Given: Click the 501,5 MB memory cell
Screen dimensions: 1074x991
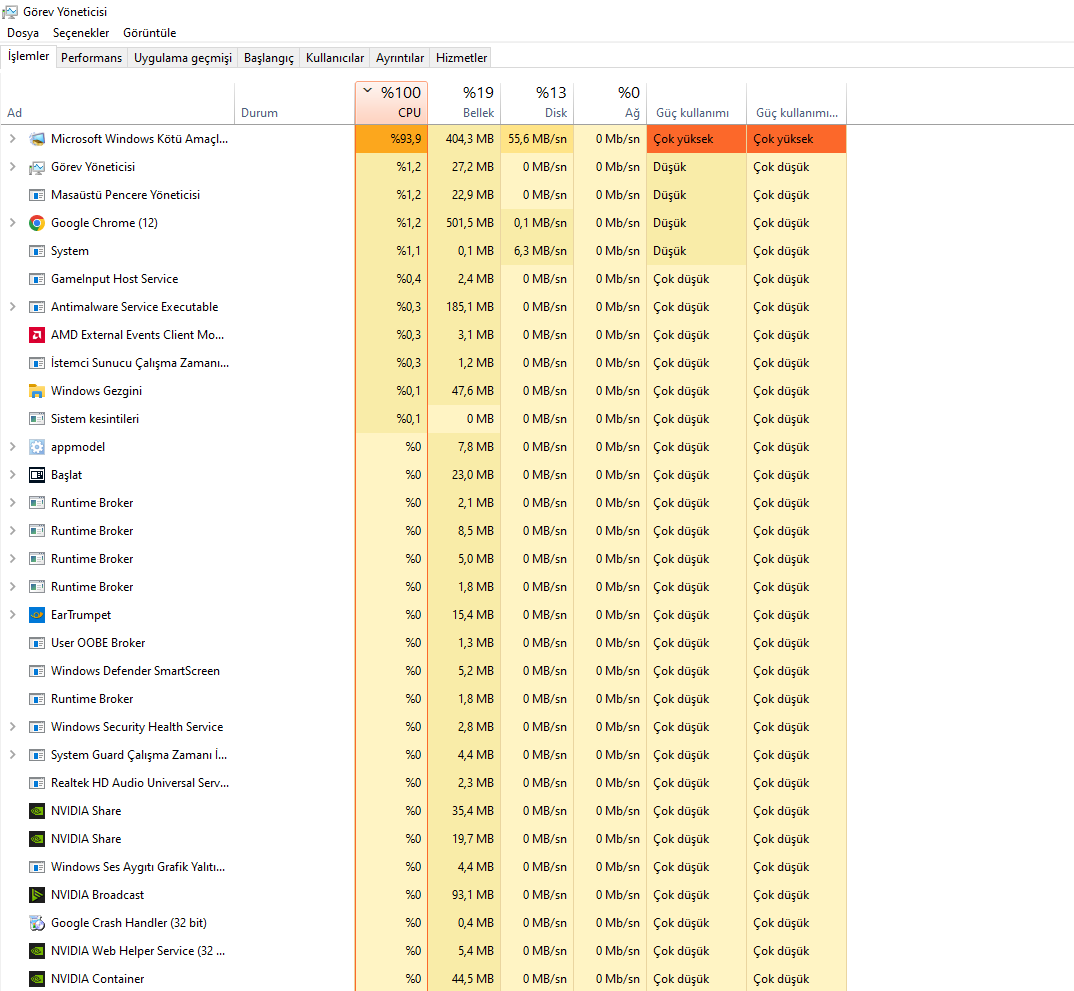Looking at the screenshot, I should coord(465,223).
